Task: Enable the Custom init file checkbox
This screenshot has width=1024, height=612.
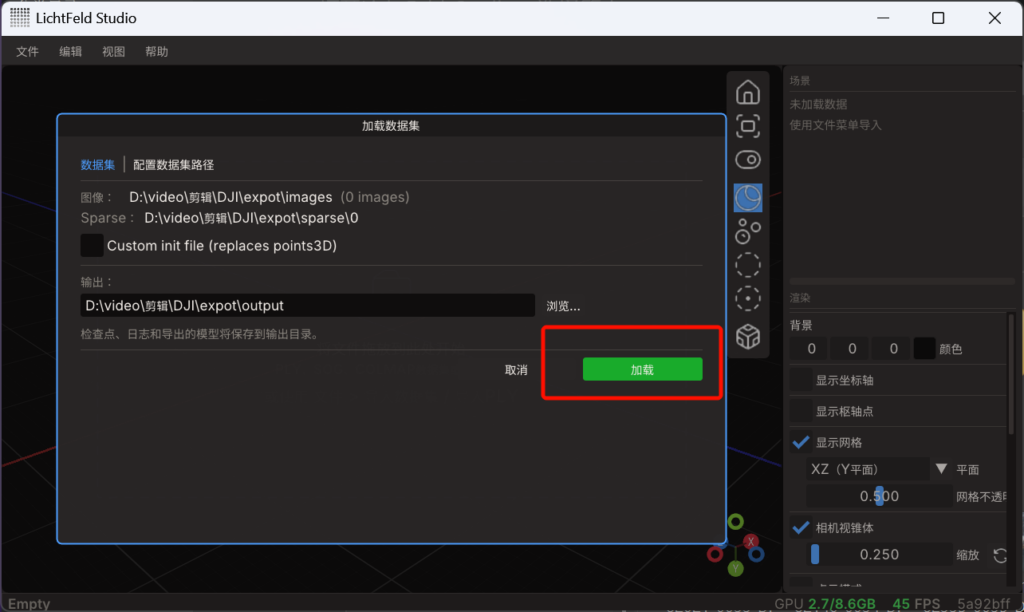Action: 92,245
